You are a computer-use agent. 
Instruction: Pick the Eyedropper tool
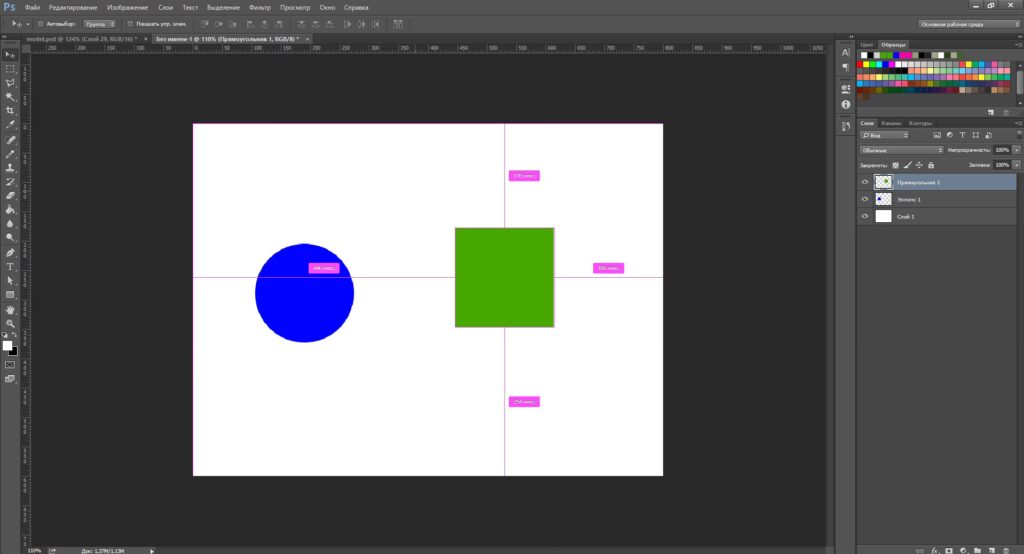pyautogui.click(x=10, y=125)
